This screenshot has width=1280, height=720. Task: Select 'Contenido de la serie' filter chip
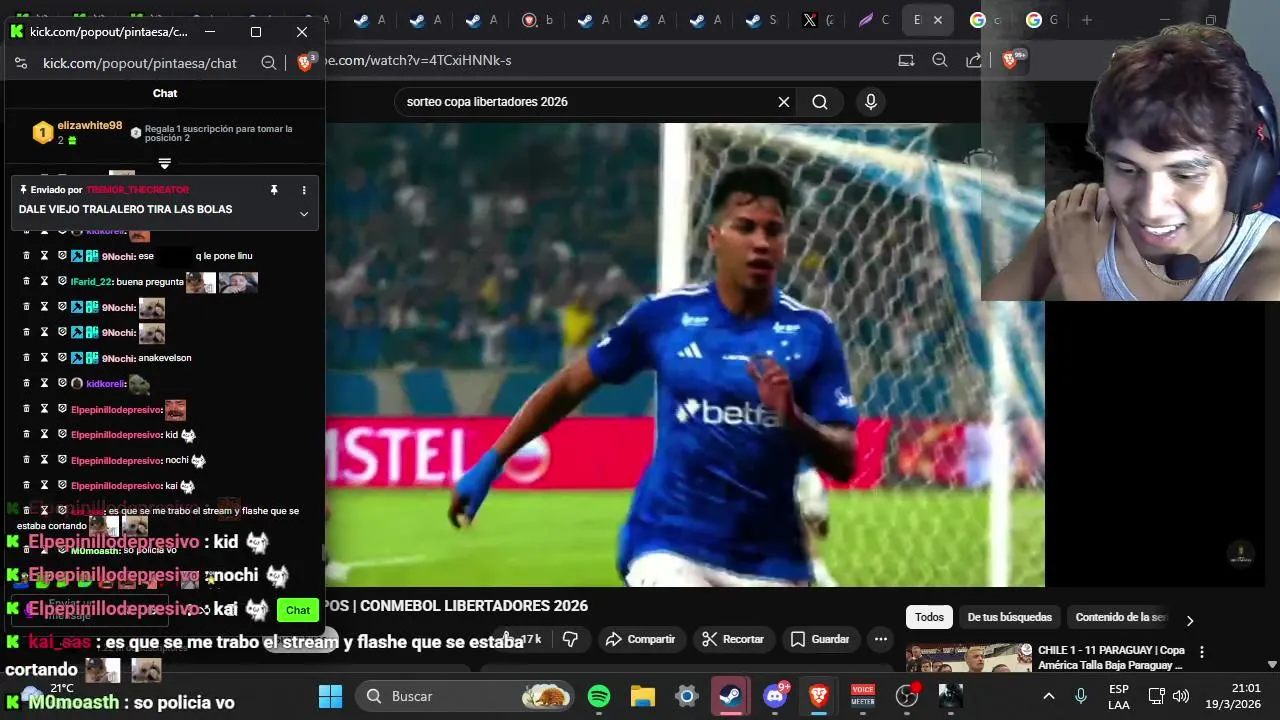(1121, 617)
